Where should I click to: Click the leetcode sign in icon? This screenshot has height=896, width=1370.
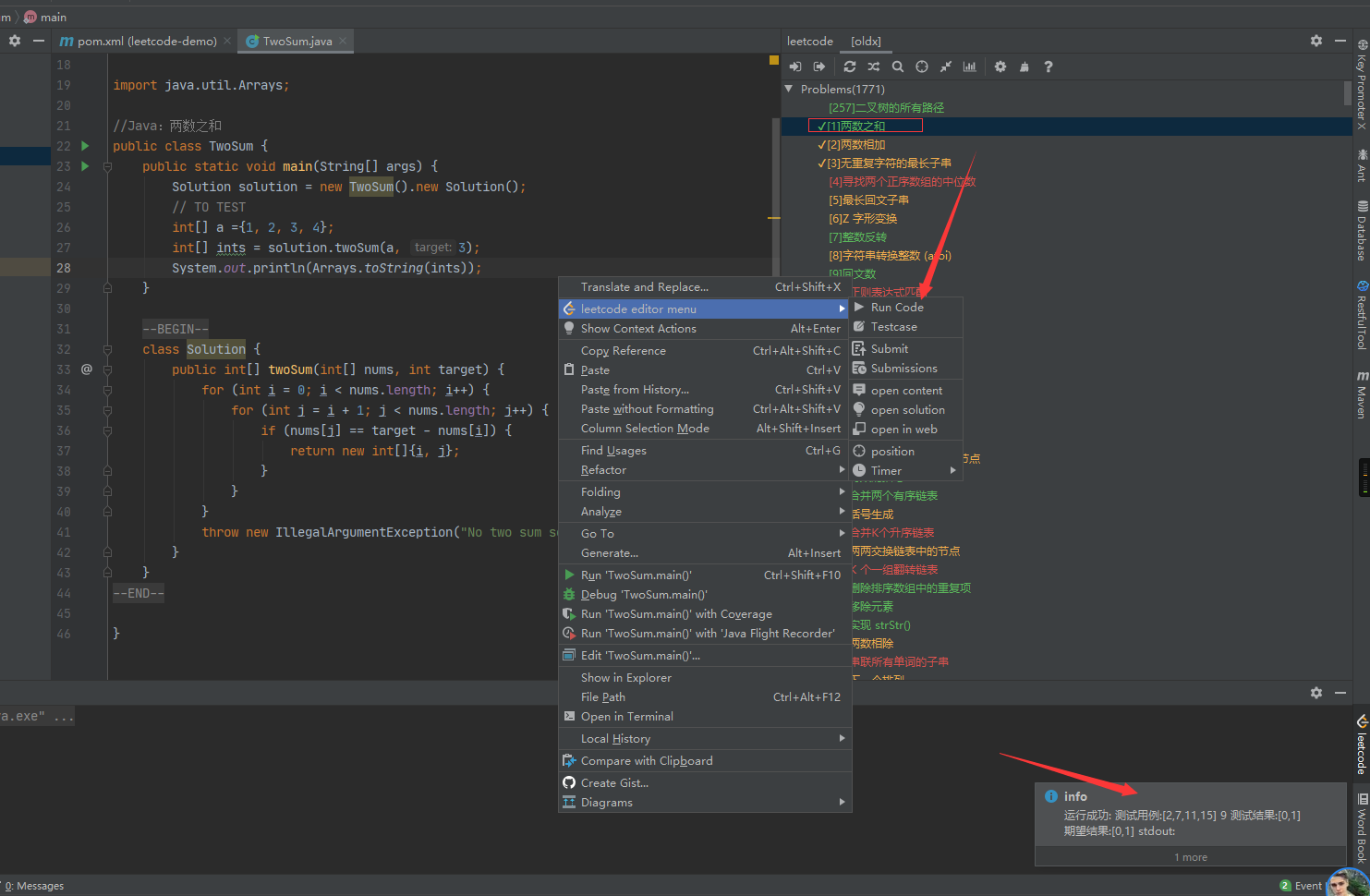click(x=795, y=67)
